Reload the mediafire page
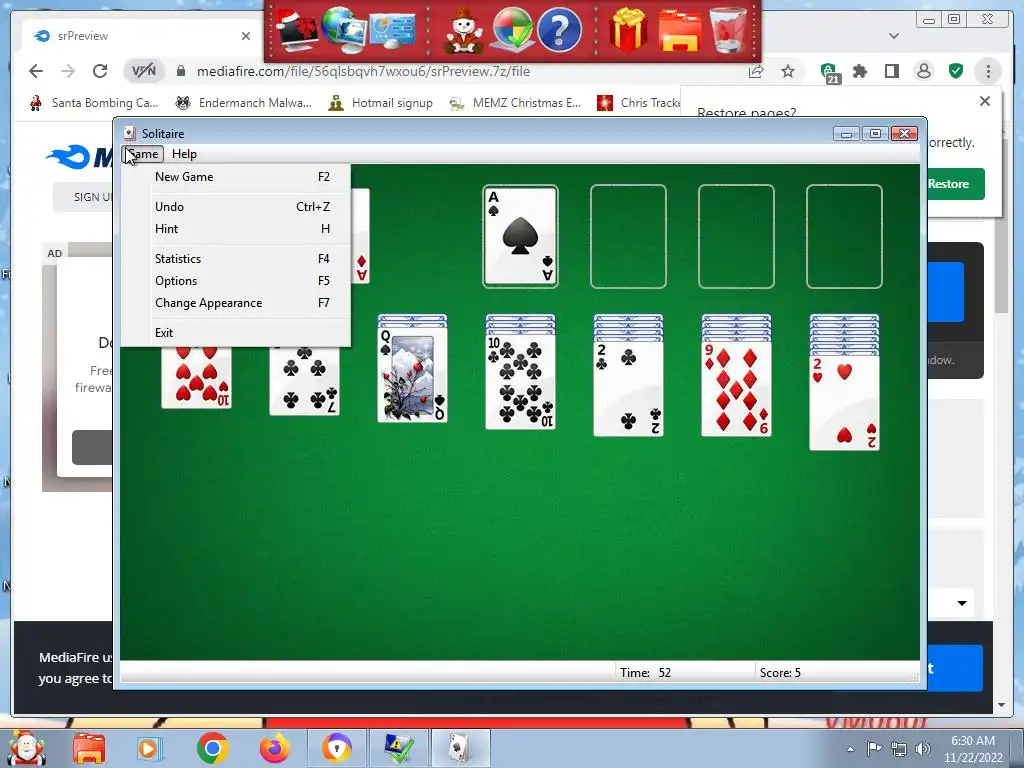 click(x=100, y=71)
